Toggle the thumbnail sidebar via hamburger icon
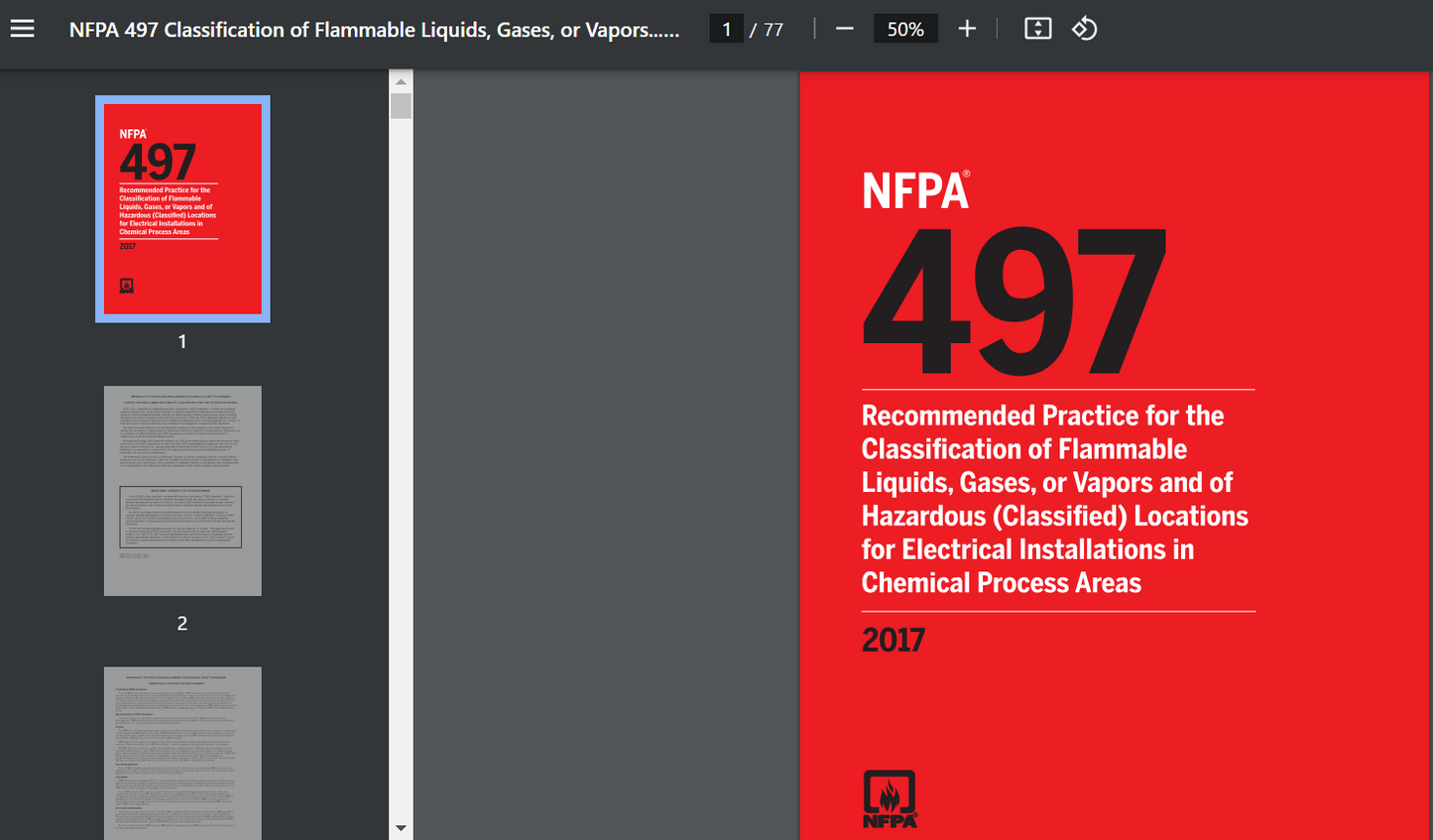Image resolution: width=1433 pixels, height=840 pixels. tap(22, 28)
